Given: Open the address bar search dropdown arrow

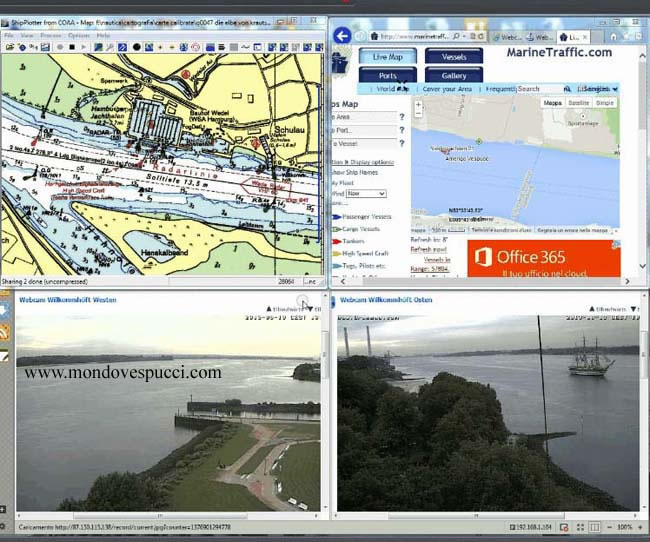Looking at the screenshot, I should click(x=464, y=37).
